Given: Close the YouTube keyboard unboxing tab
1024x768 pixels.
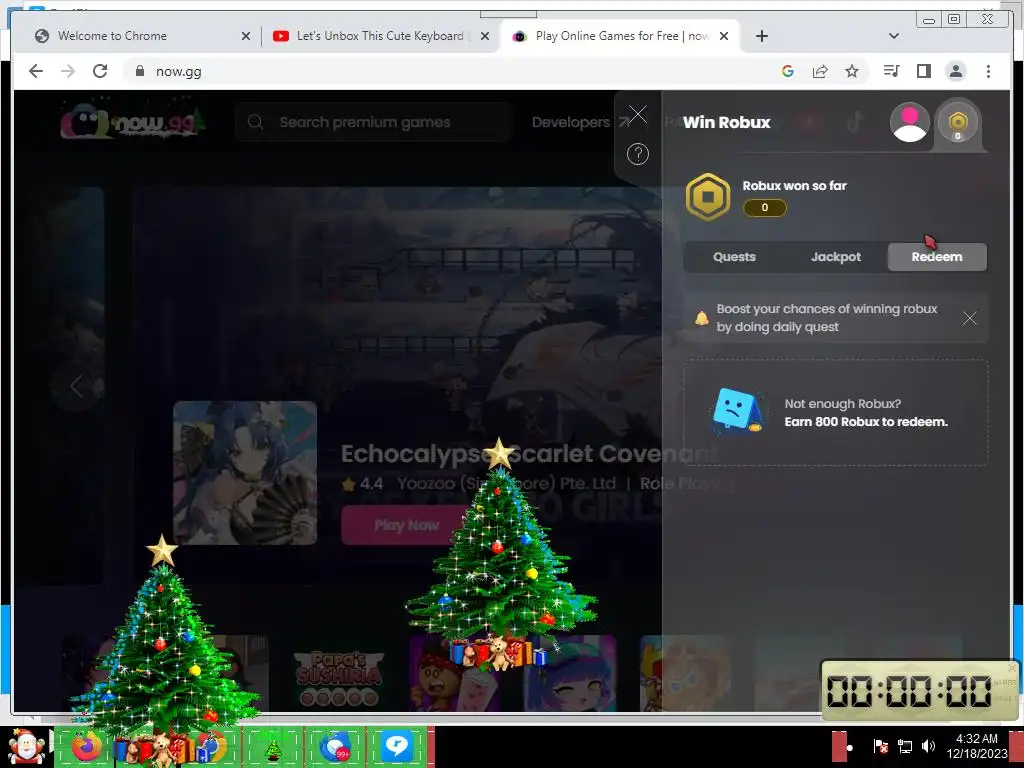Looking at the screenshot, I should click(x=485, y=37).
